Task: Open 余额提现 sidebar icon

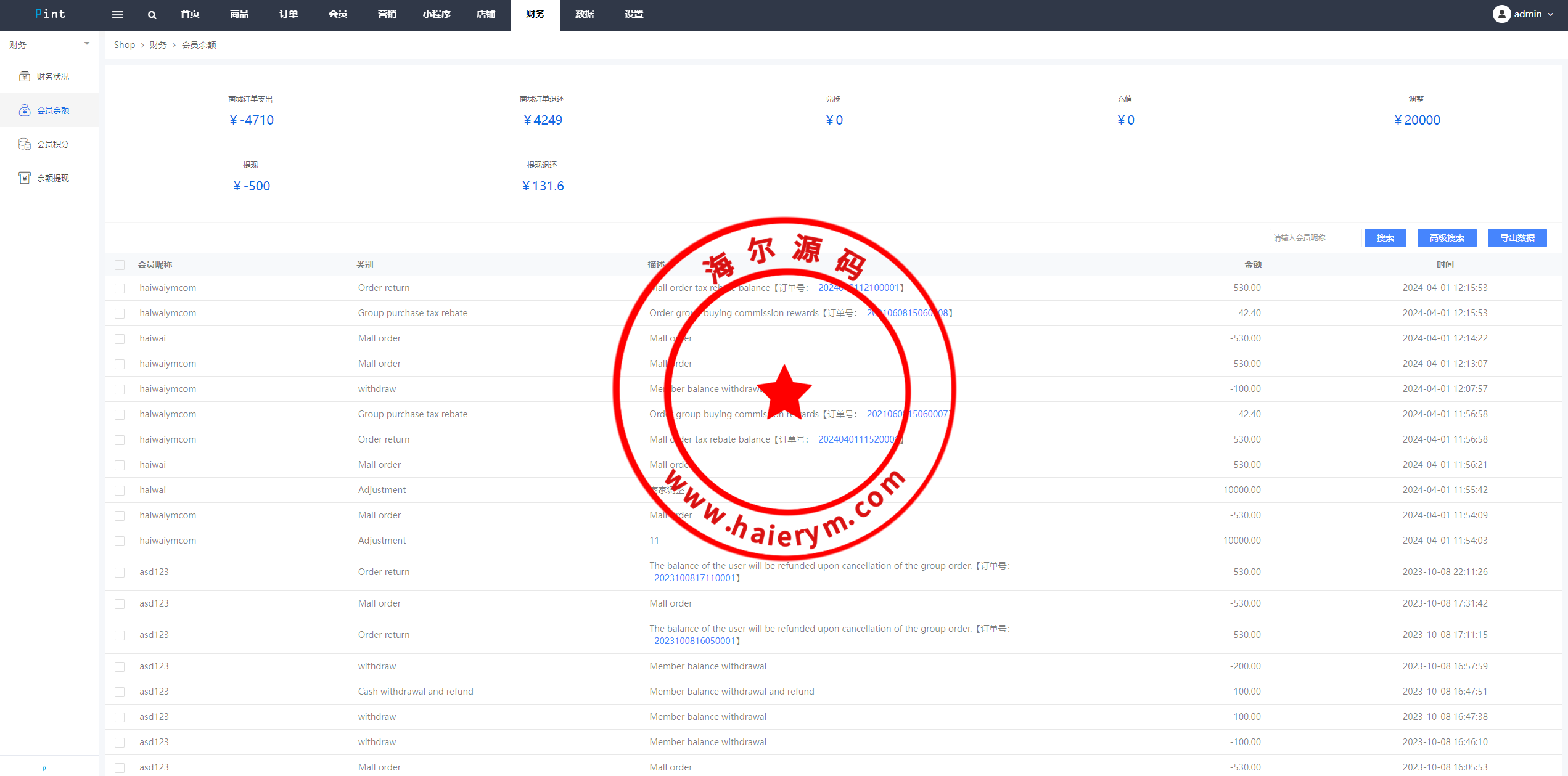Action: click(25, 178)
